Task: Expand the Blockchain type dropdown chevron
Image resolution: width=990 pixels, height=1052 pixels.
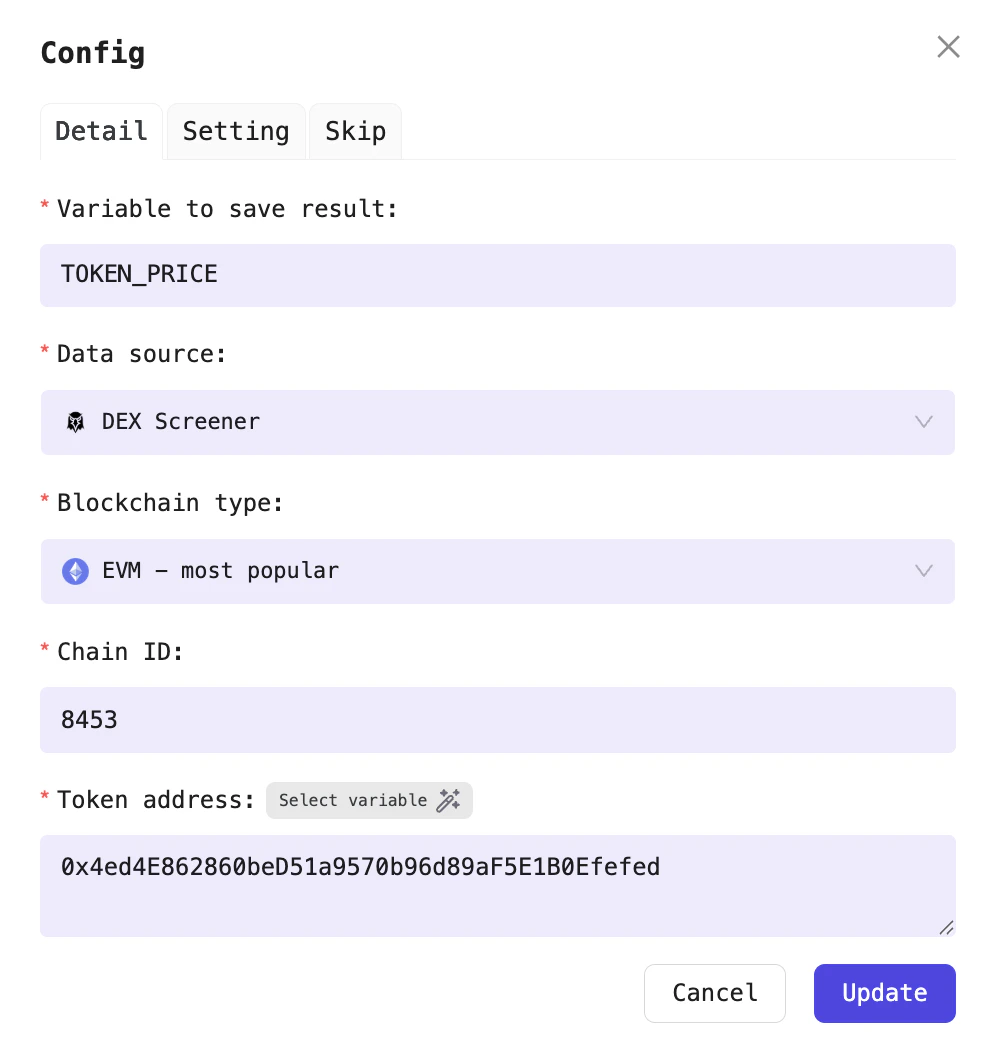Action: click(x=923, y=571)
